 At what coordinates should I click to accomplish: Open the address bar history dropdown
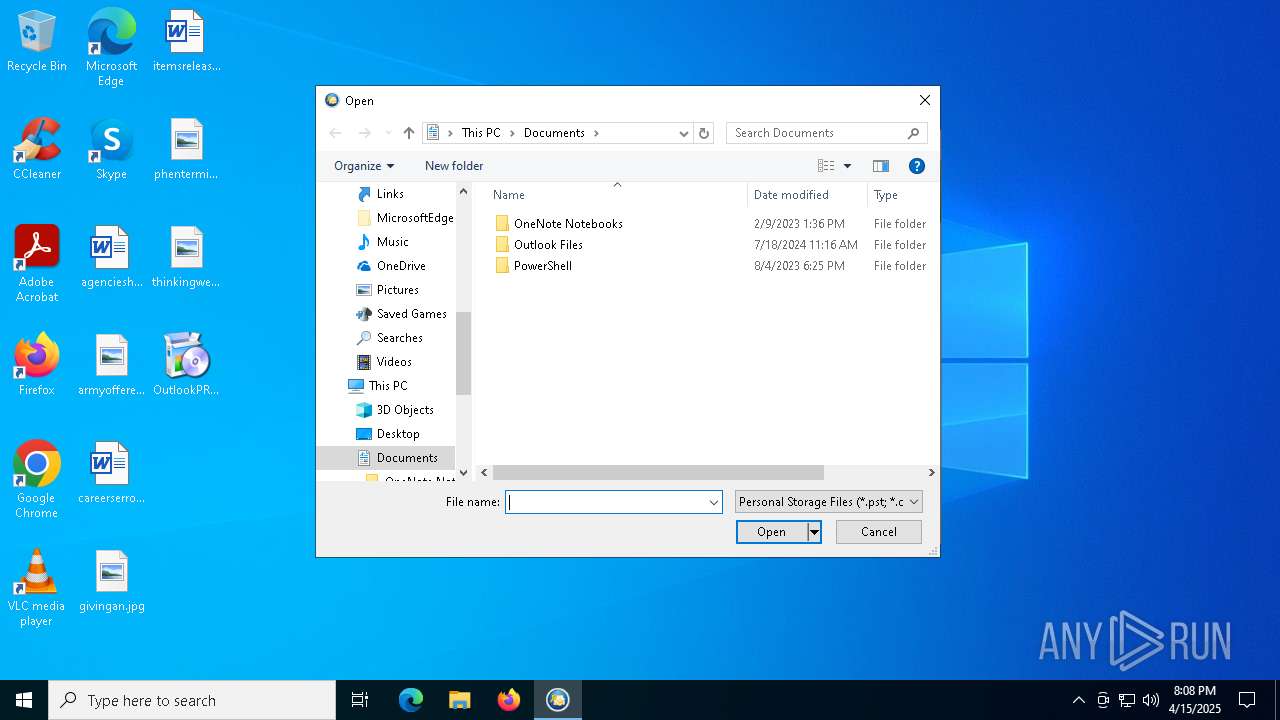pyautogui.click(x=684, y=133)
